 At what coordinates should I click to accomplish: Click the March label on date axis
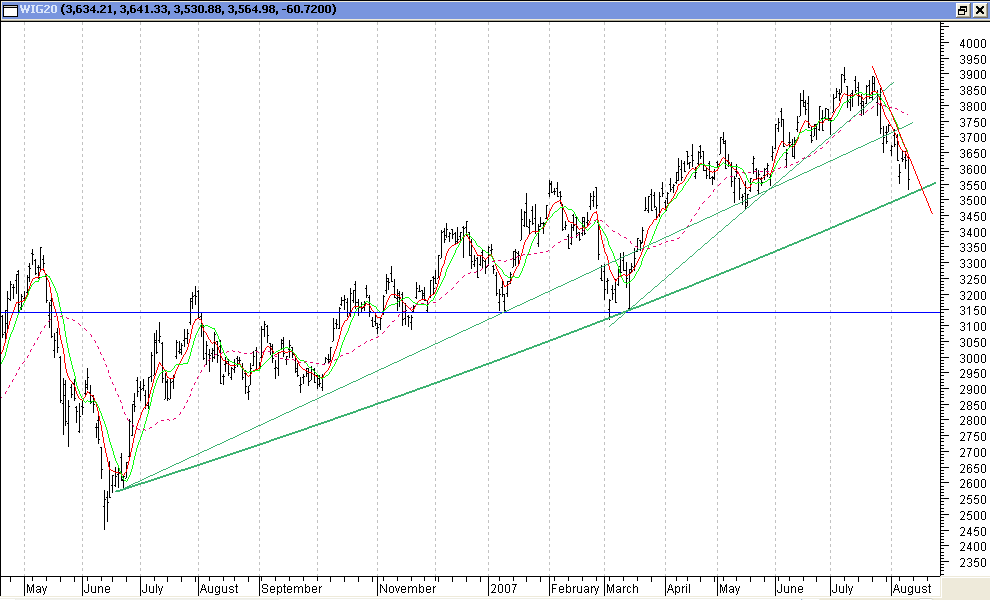[621, 589]
